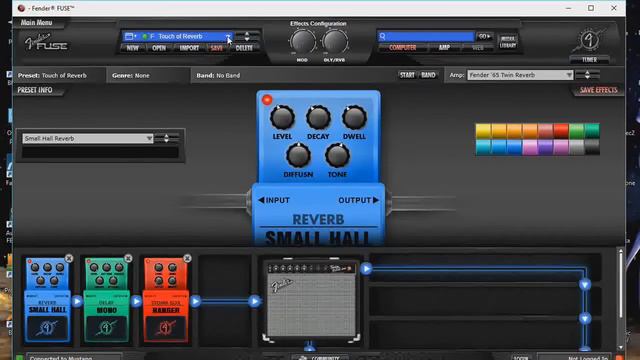Screen dimensions: 640x360
Task: Click the Fender FUSE logo
Action: (46, 42)
